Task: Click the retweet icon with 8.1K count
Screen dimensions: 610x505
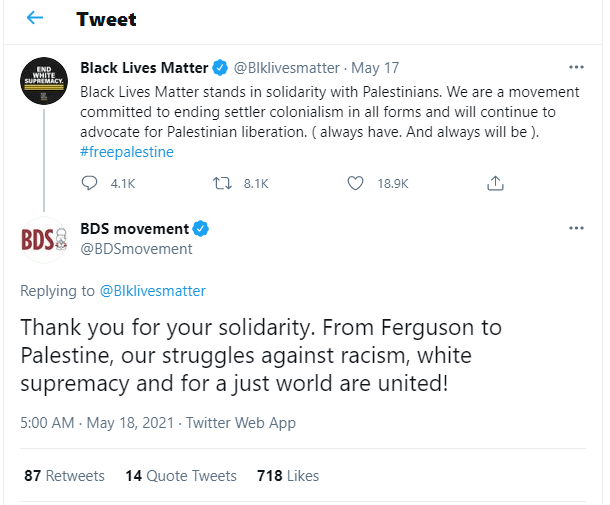Action: coord(223,183)
